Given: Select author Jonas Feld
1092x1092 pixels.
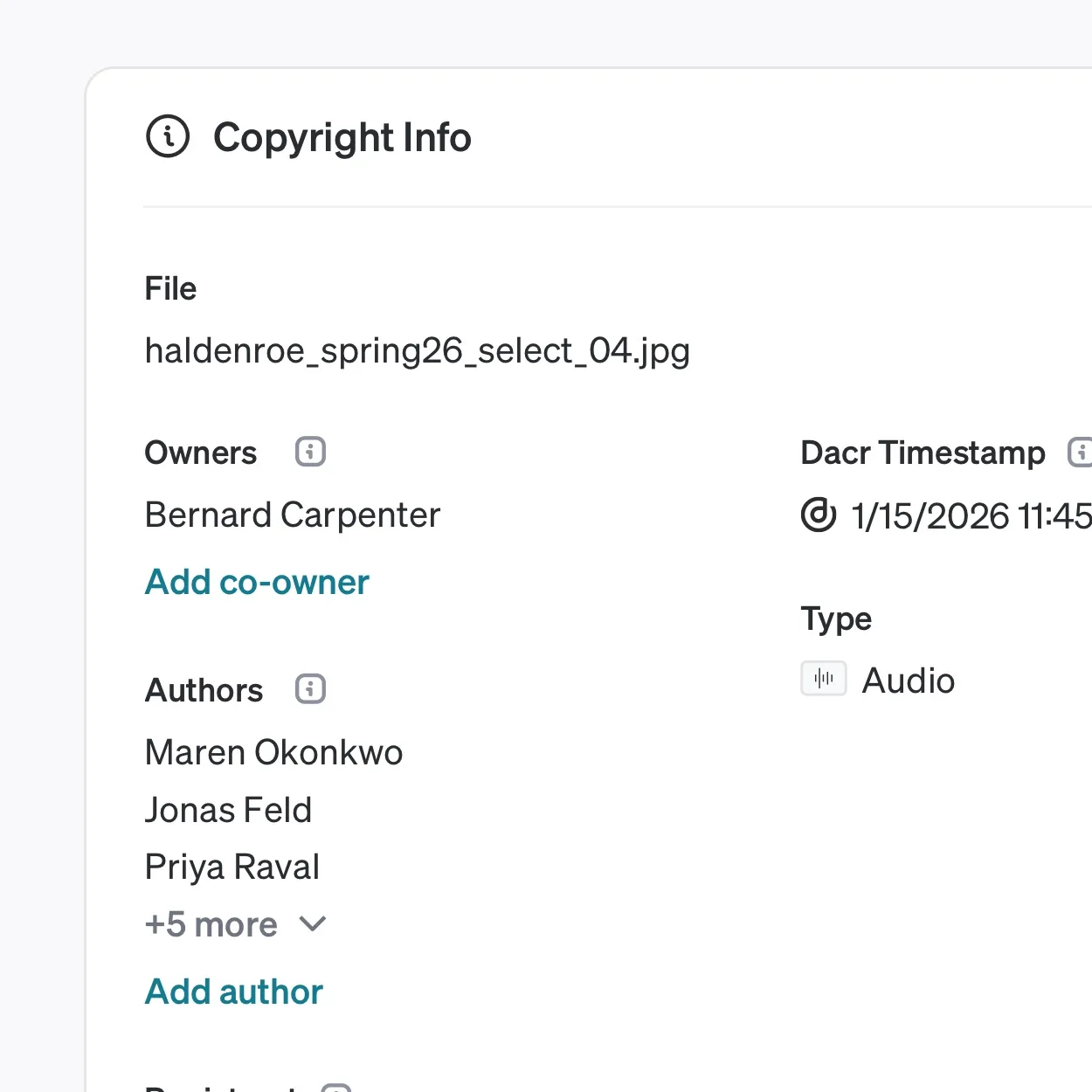Looking at the screenshot, I should [229, 810].
